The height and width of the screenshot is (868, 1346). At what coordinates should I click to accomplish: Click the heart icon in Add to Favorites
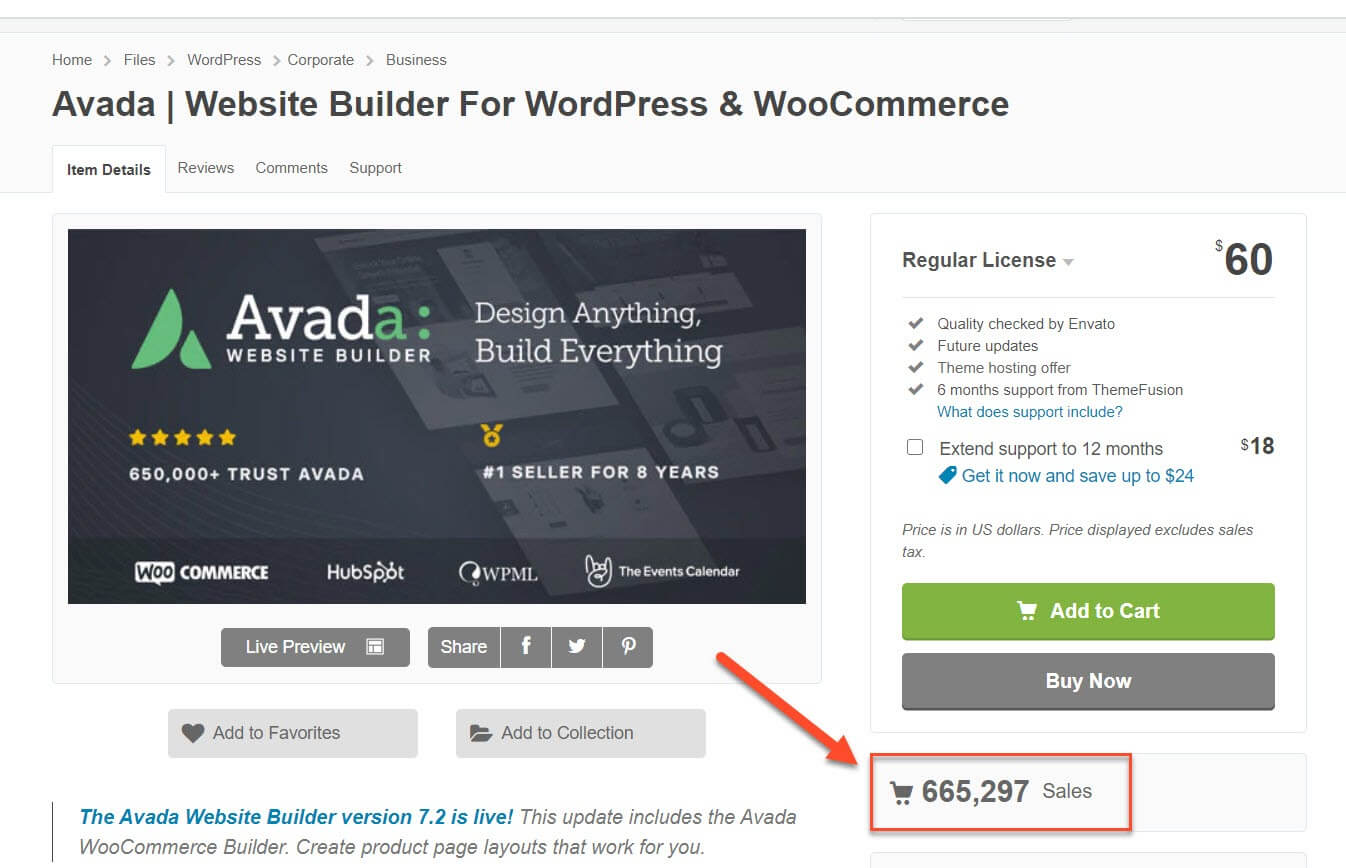[x=193, y=733]
